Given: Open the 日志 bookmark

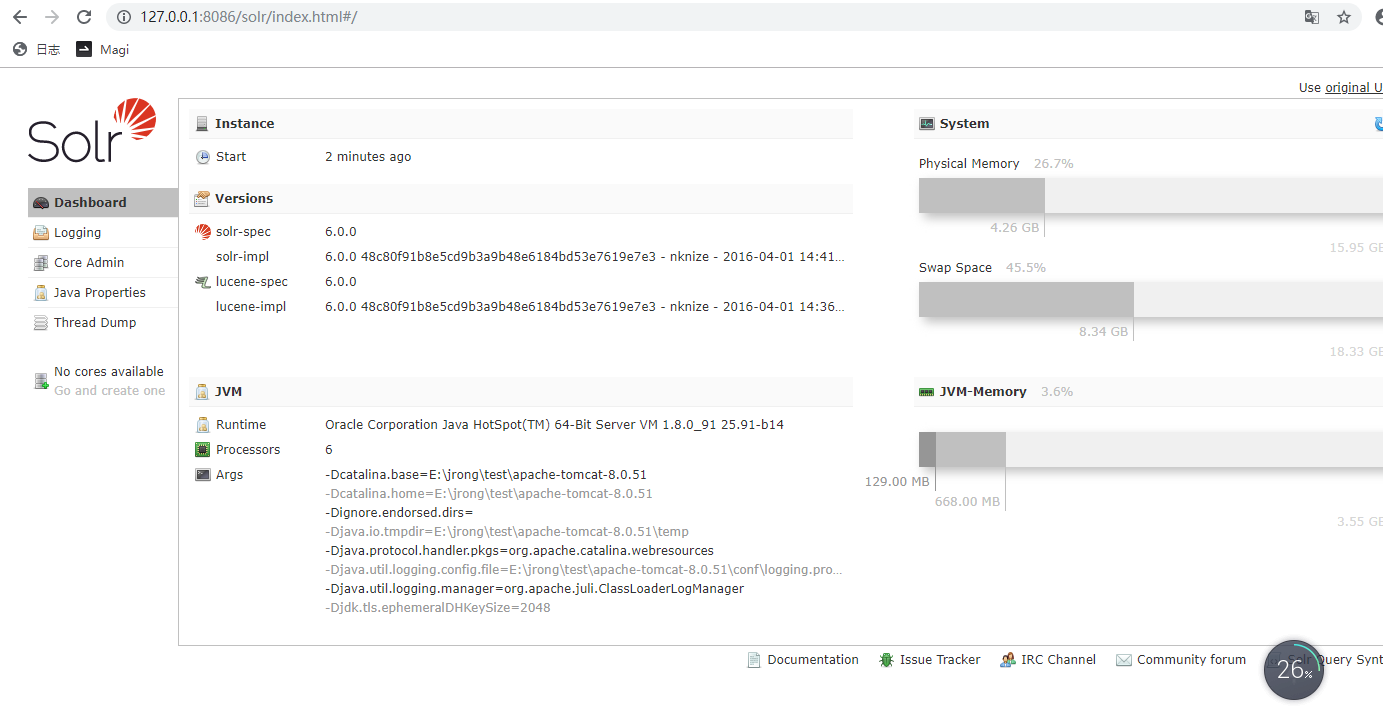Looking at the screenshot, I should [x=37, y=49].
